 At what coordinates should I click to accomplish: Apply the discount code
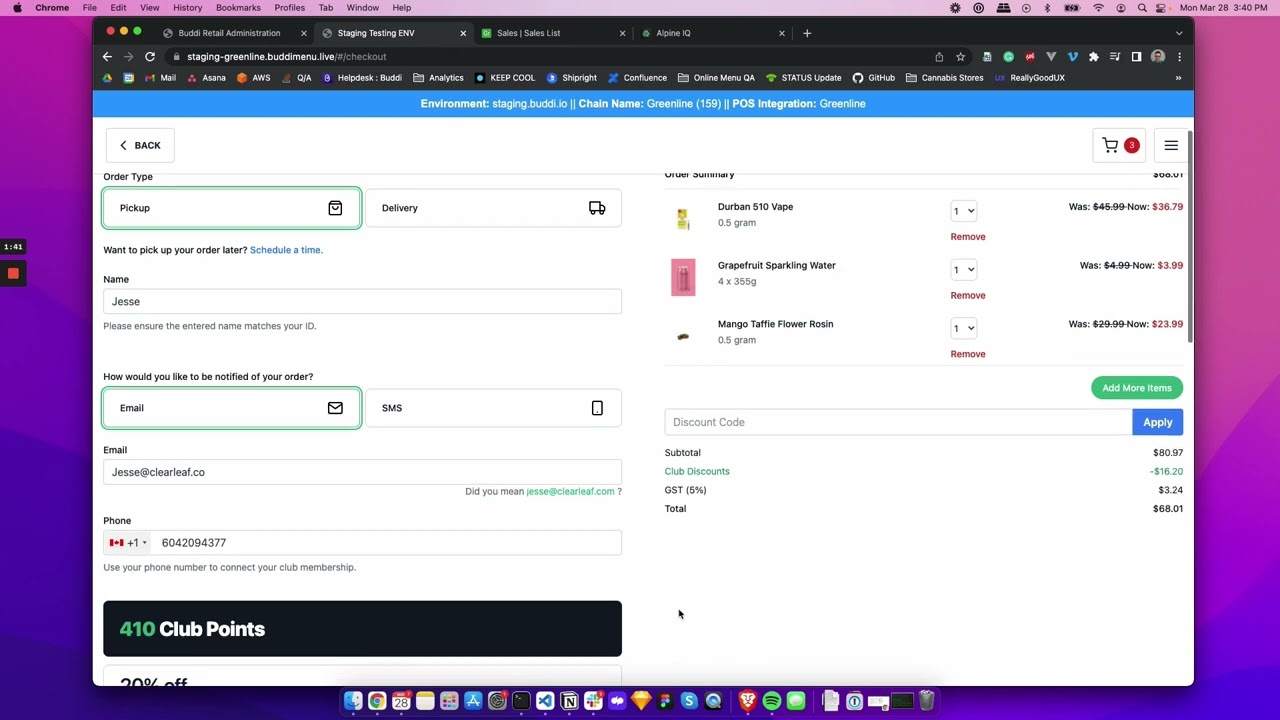pyautogui.click(x=1157, y=422)
